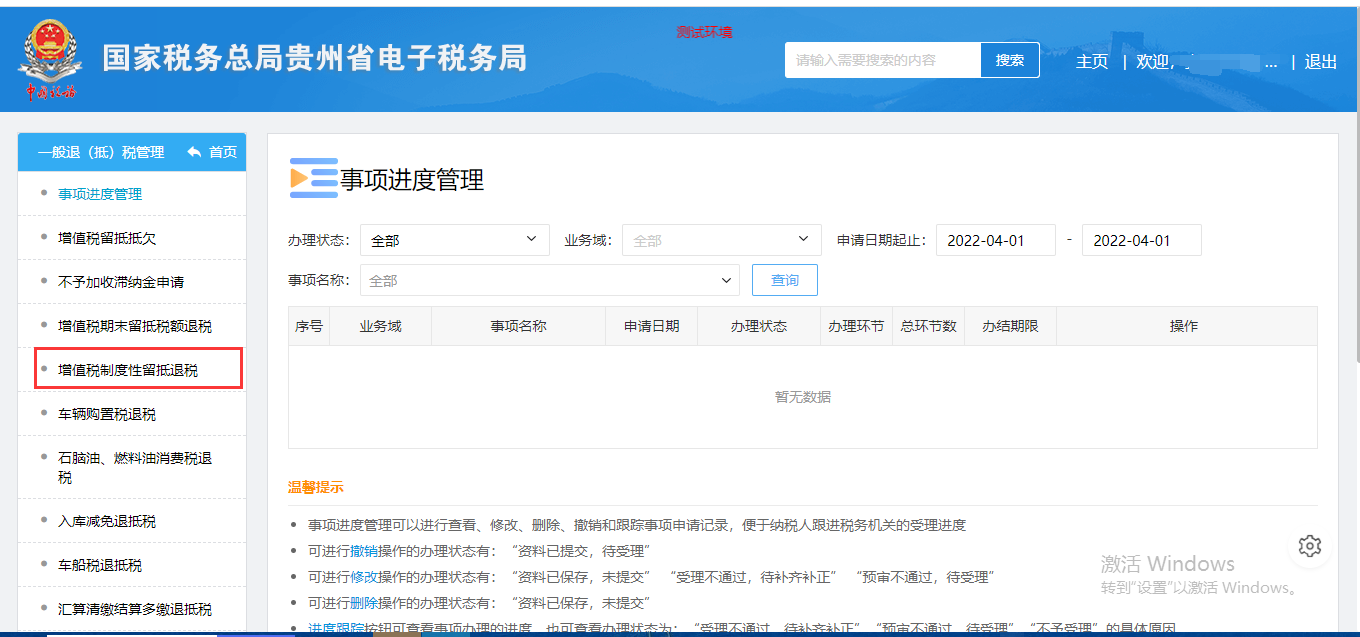This screenshot has height=637, width=1360.
Task: Click the settings gear icon
Action: [1310, 546]
